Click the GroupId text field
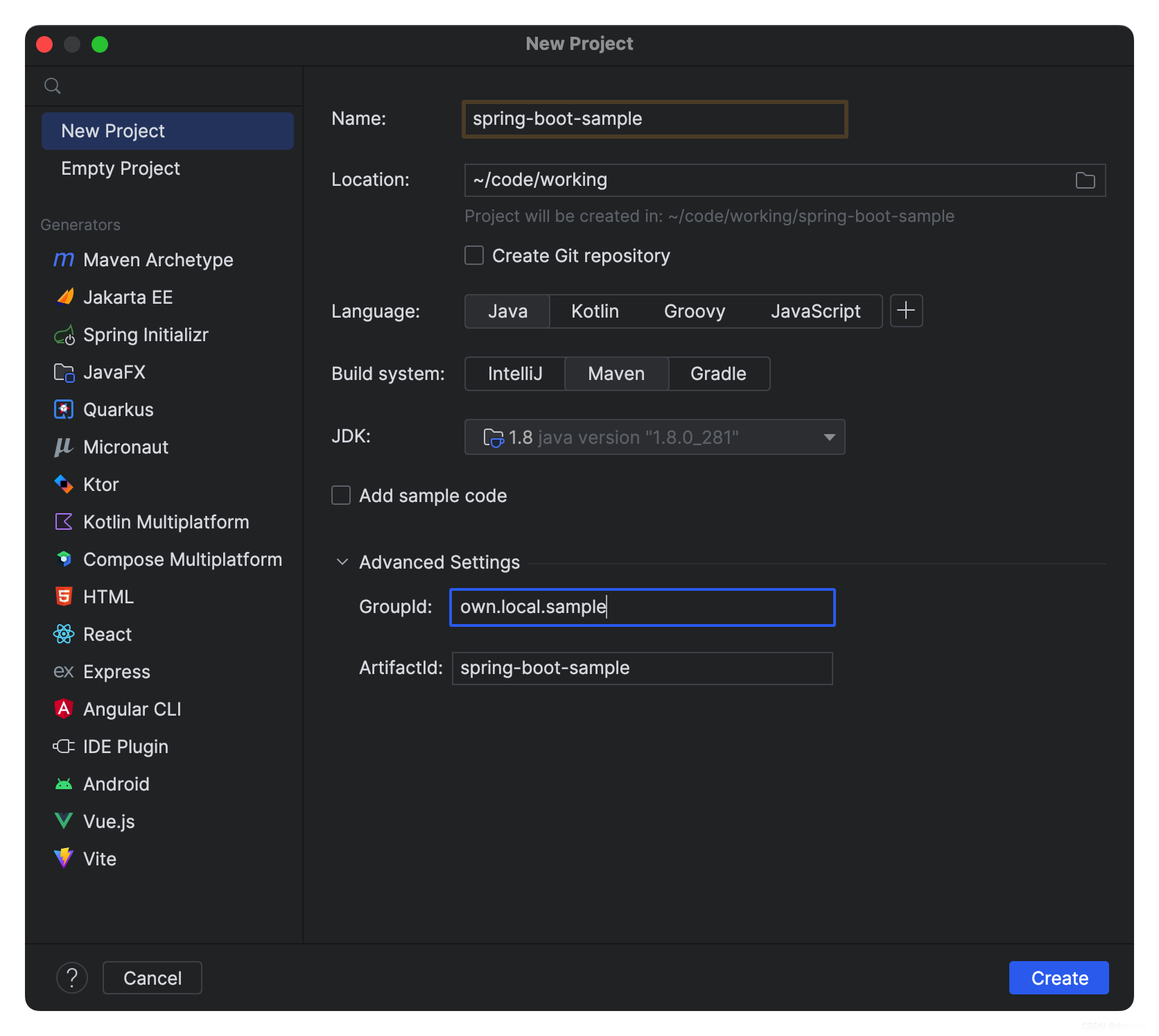The width and height of the screenshot is (1159, 1036). coord(643,607)
